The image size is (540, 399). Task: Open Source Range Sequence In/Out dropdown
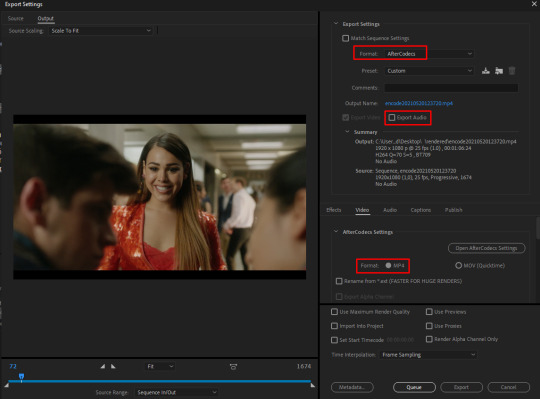pyautogui.click(x=176, y=392)
